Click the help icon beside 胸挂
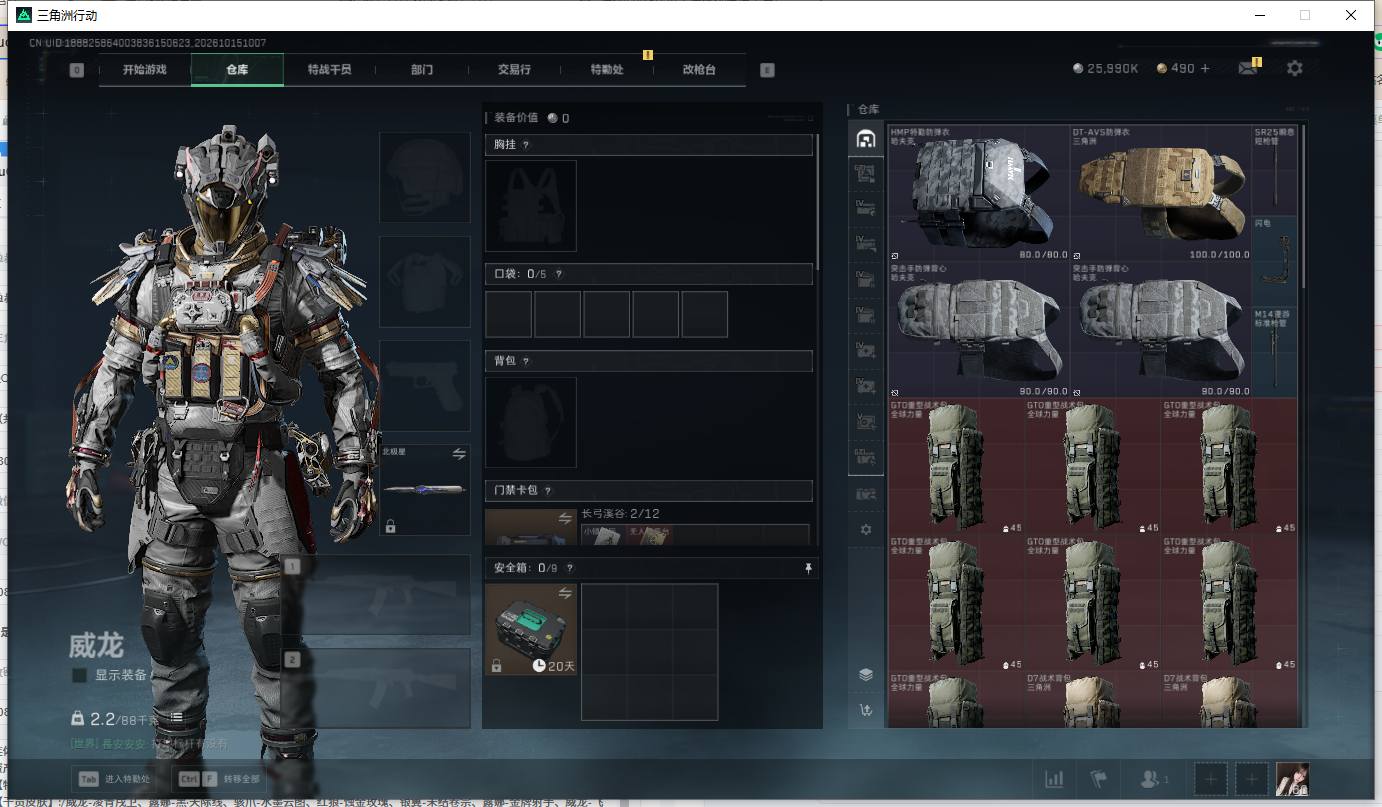 (x=526, y=145)
